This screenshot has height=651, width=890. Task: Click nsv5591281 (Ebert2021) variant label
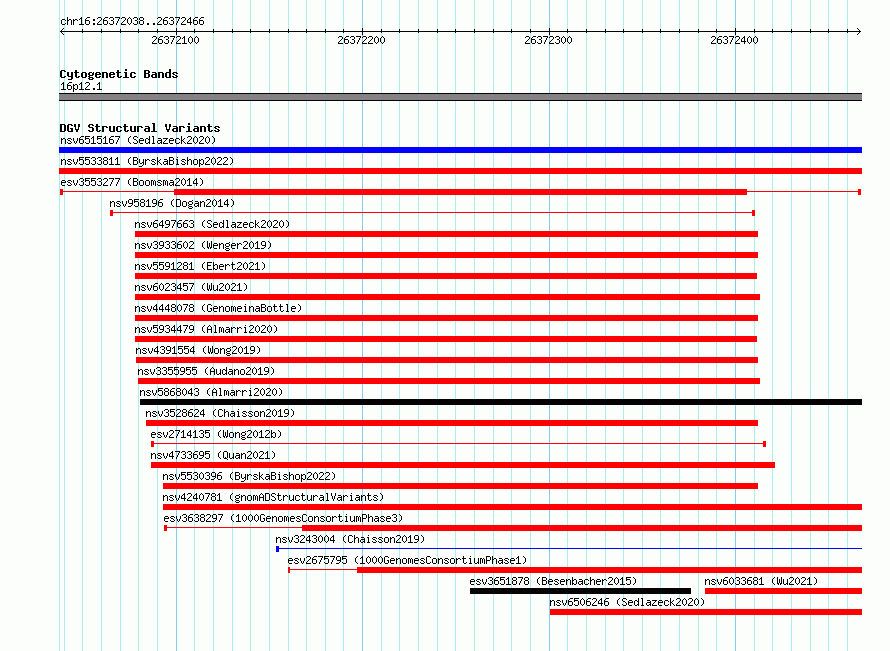click(x=200, y=266)
